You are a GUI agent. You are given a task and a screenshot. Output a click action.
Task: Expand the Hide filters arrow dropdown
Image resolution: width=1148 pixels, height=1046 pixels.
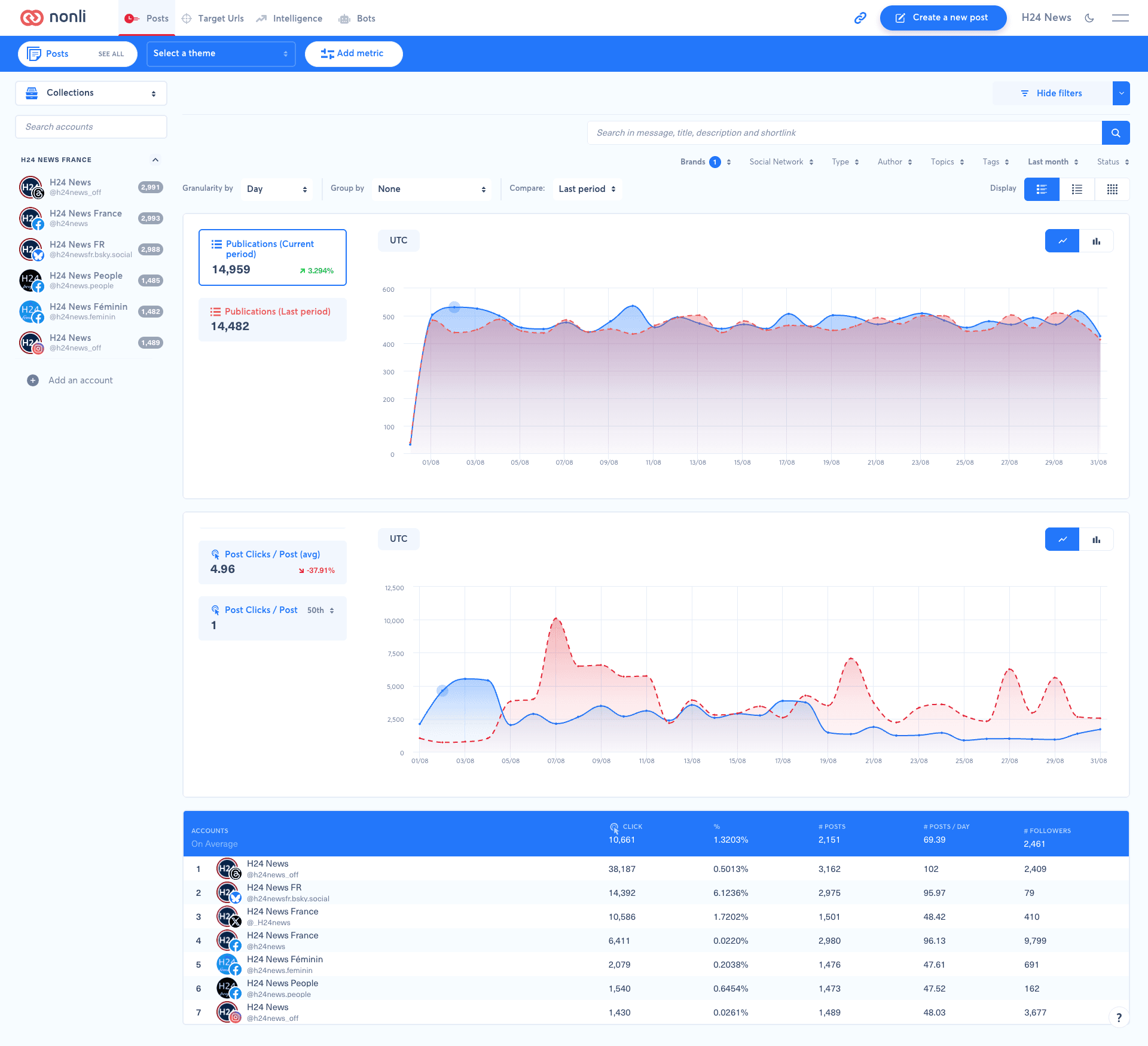click(1121, 93)
